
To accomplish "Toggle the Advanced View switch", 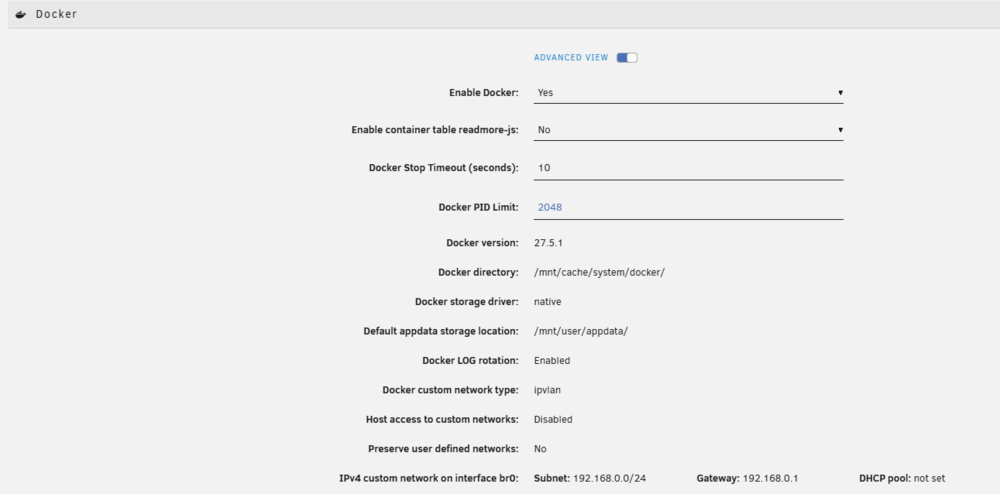I will (627, 58).
